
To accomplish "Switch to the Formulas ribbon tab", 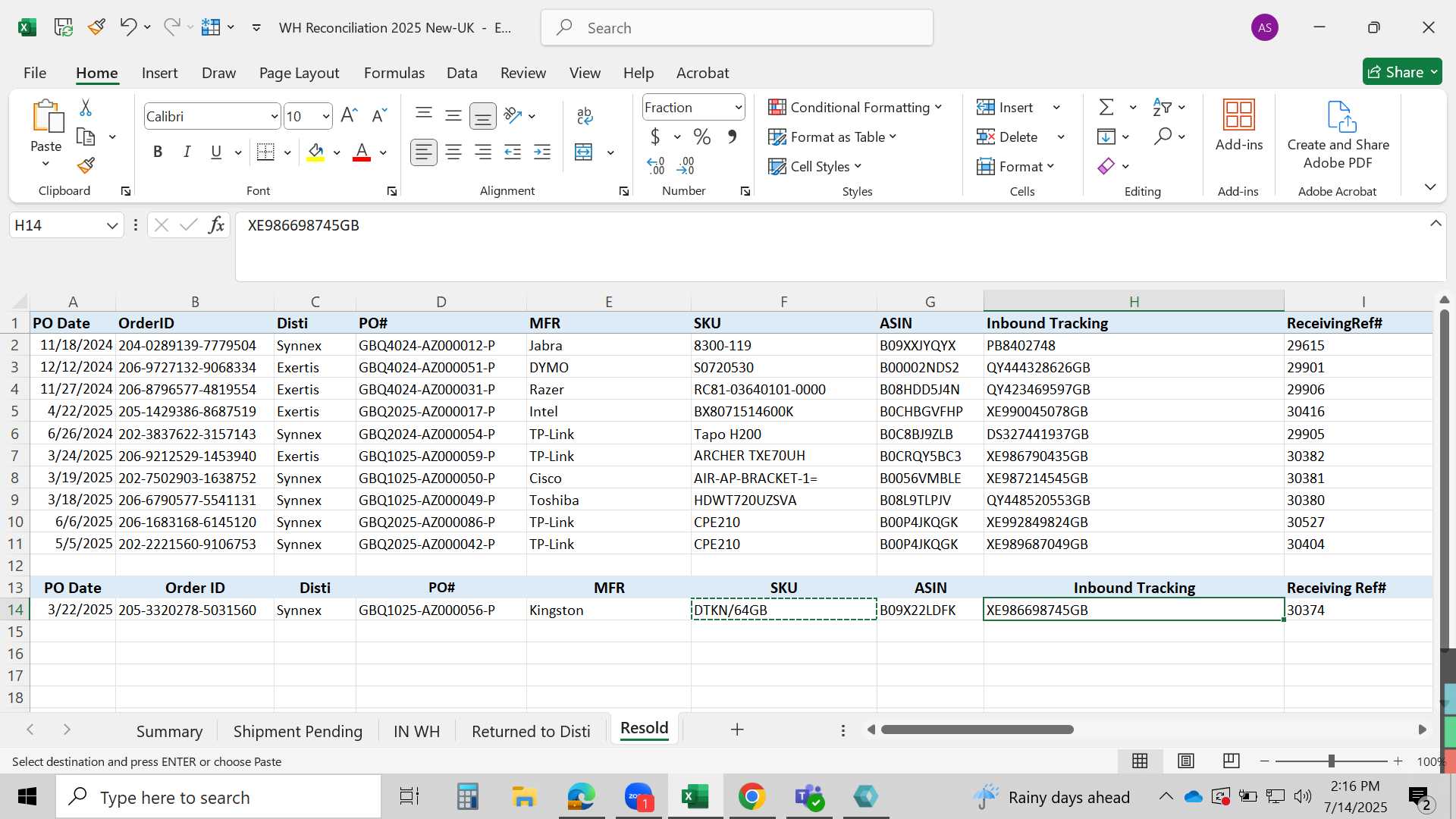I will click(394, 73).
